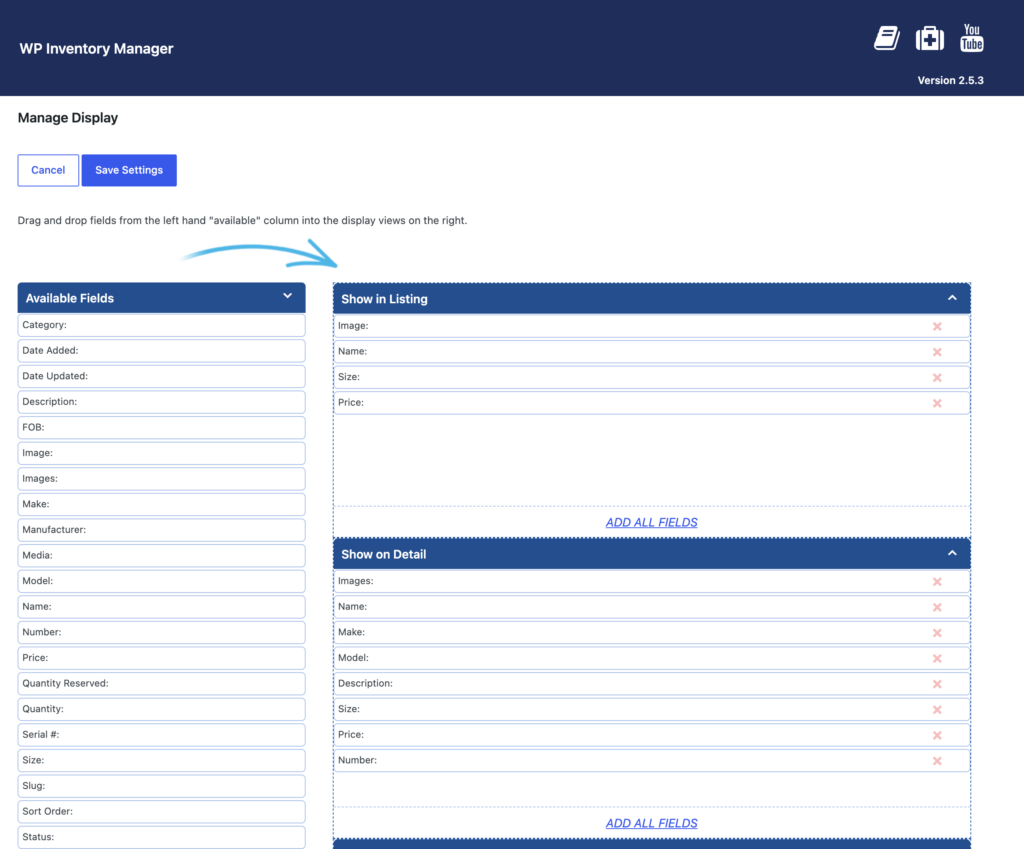Select Size in Available Fields
This screenshot has width=1024, height=849.
pyautogui.click(x=161, y=760)
